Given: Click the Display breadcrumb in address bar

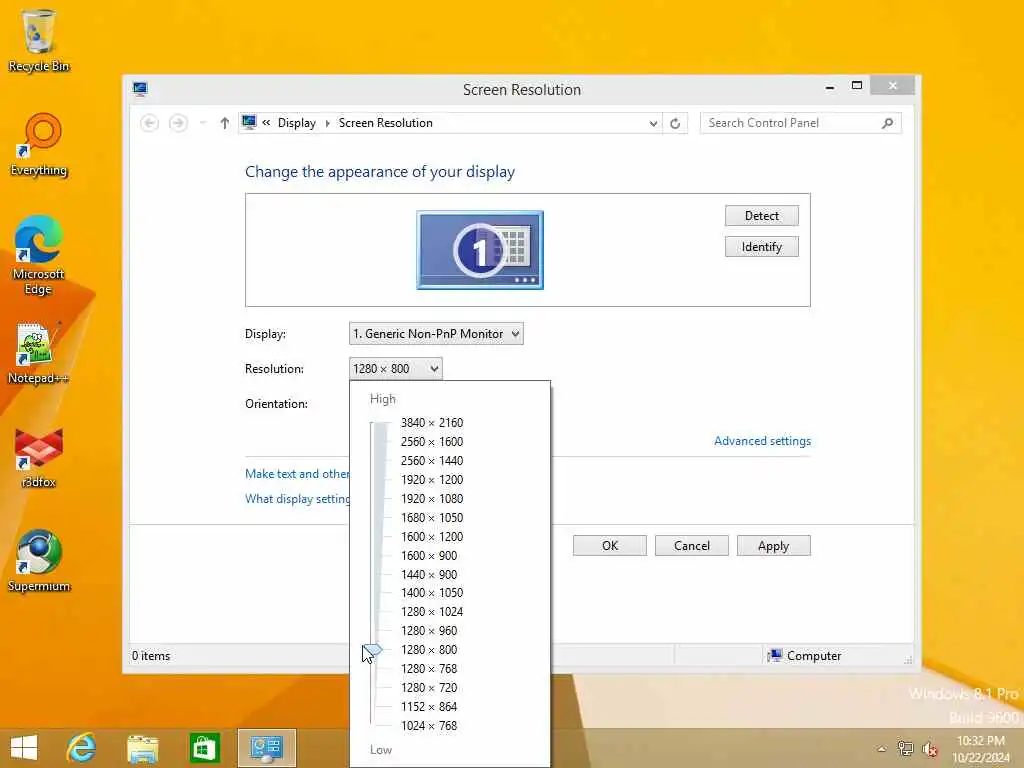Looking at the screenshot, I should 296,123.
